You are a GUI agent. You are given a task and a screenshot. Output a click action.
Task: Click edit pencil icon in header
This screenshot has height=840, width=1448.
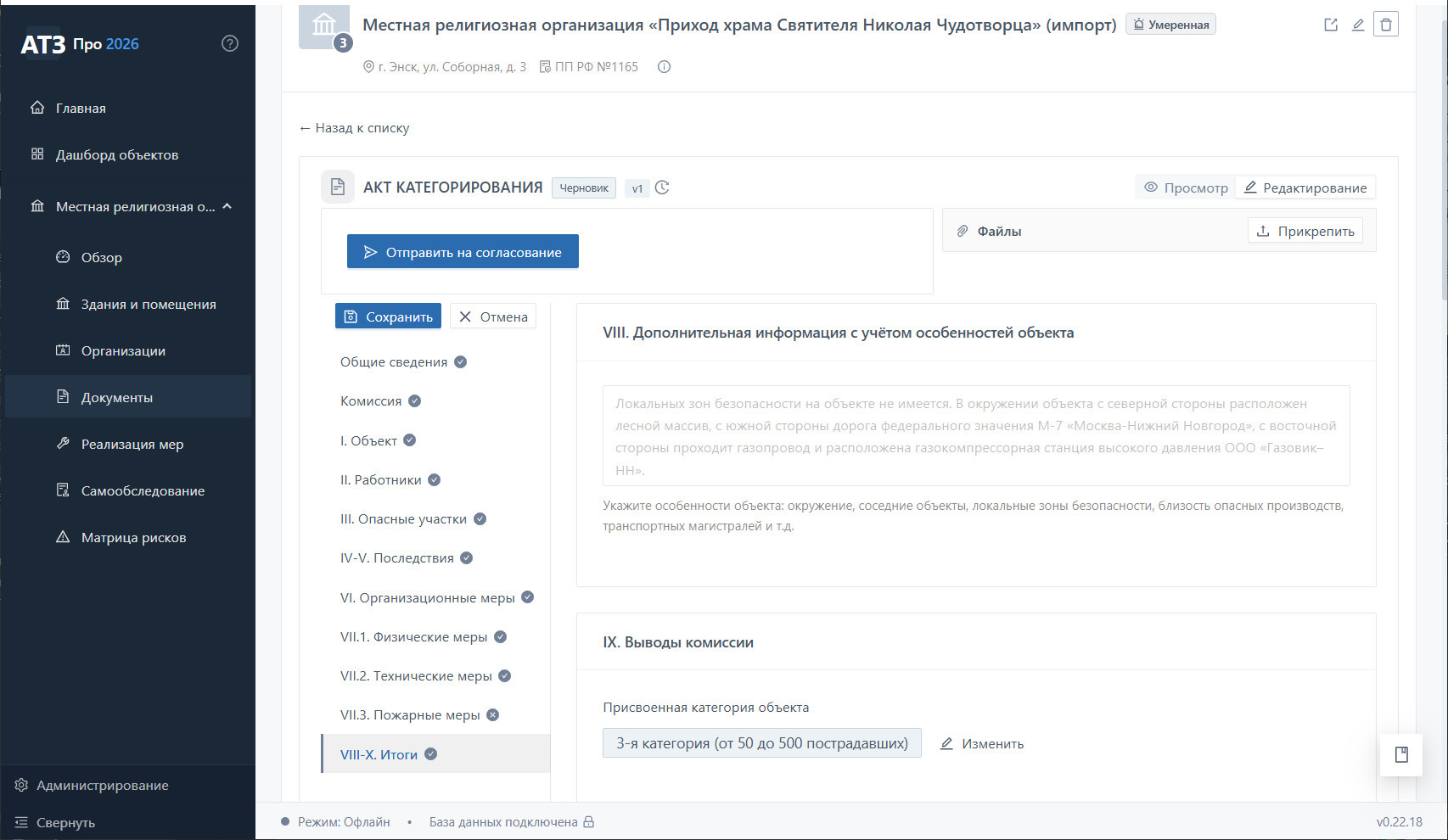click(1358, 25)
